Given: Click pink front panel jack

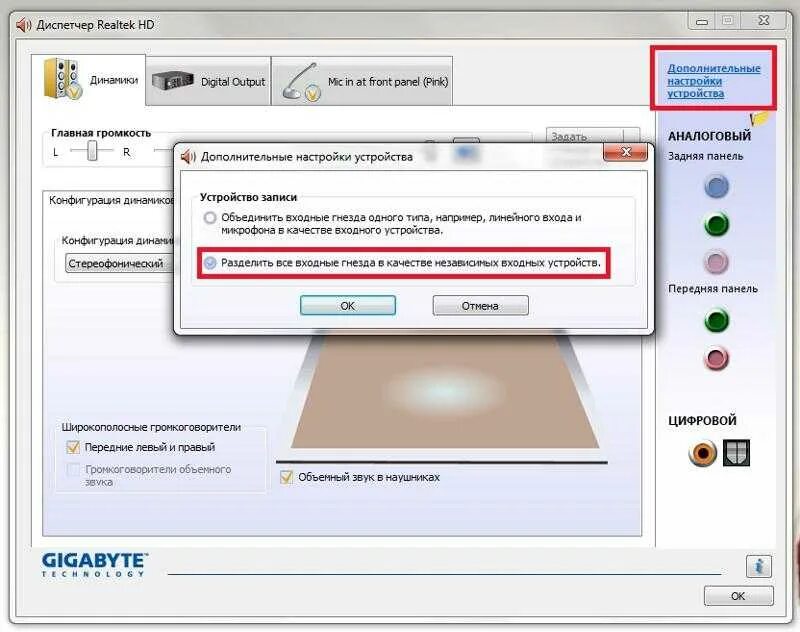Looking at the screenshot, I should pyautogui.click(x=716, y=358).
